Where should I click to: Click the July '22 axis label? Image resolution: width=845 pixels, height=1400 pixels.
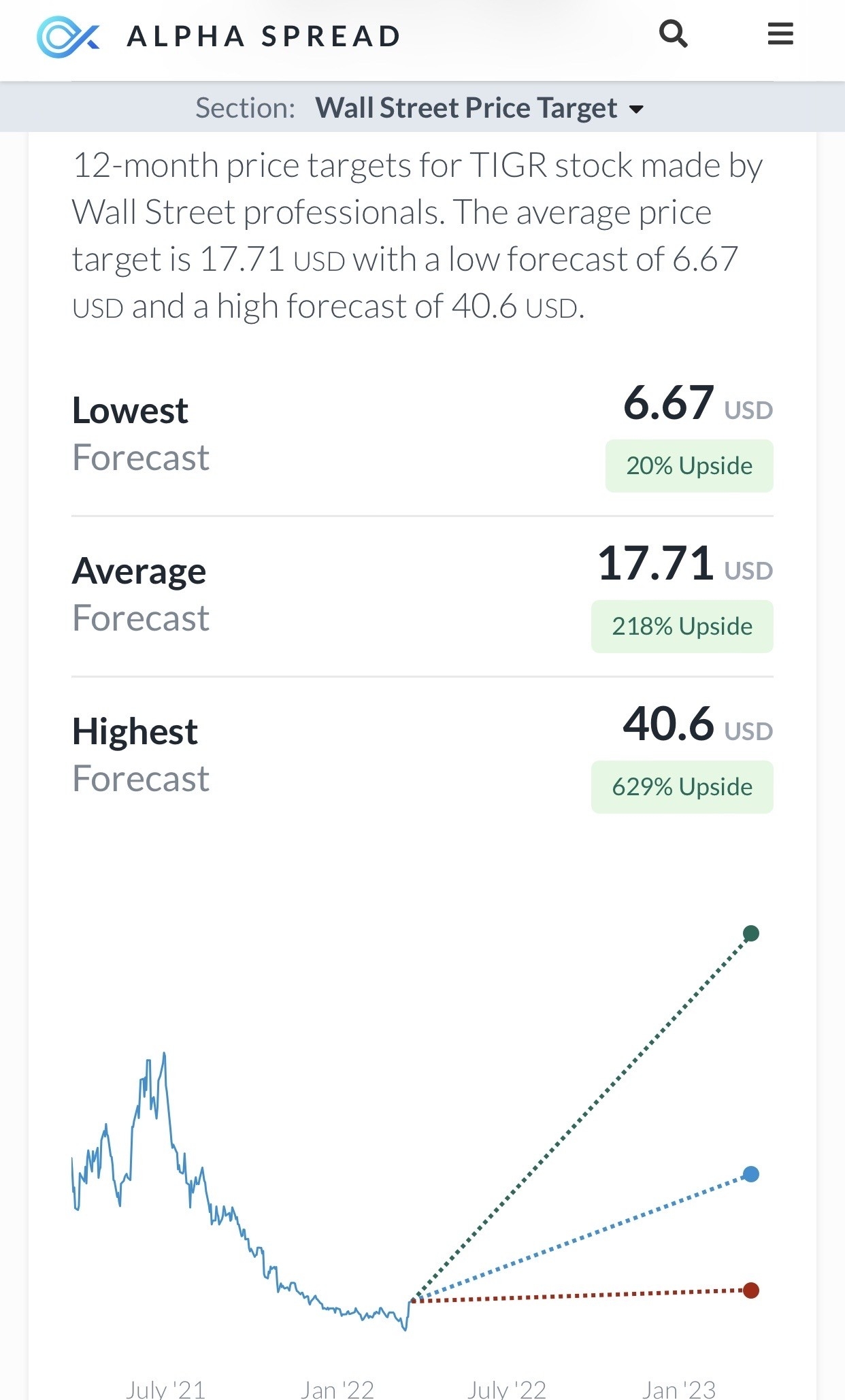point(507,1389)
